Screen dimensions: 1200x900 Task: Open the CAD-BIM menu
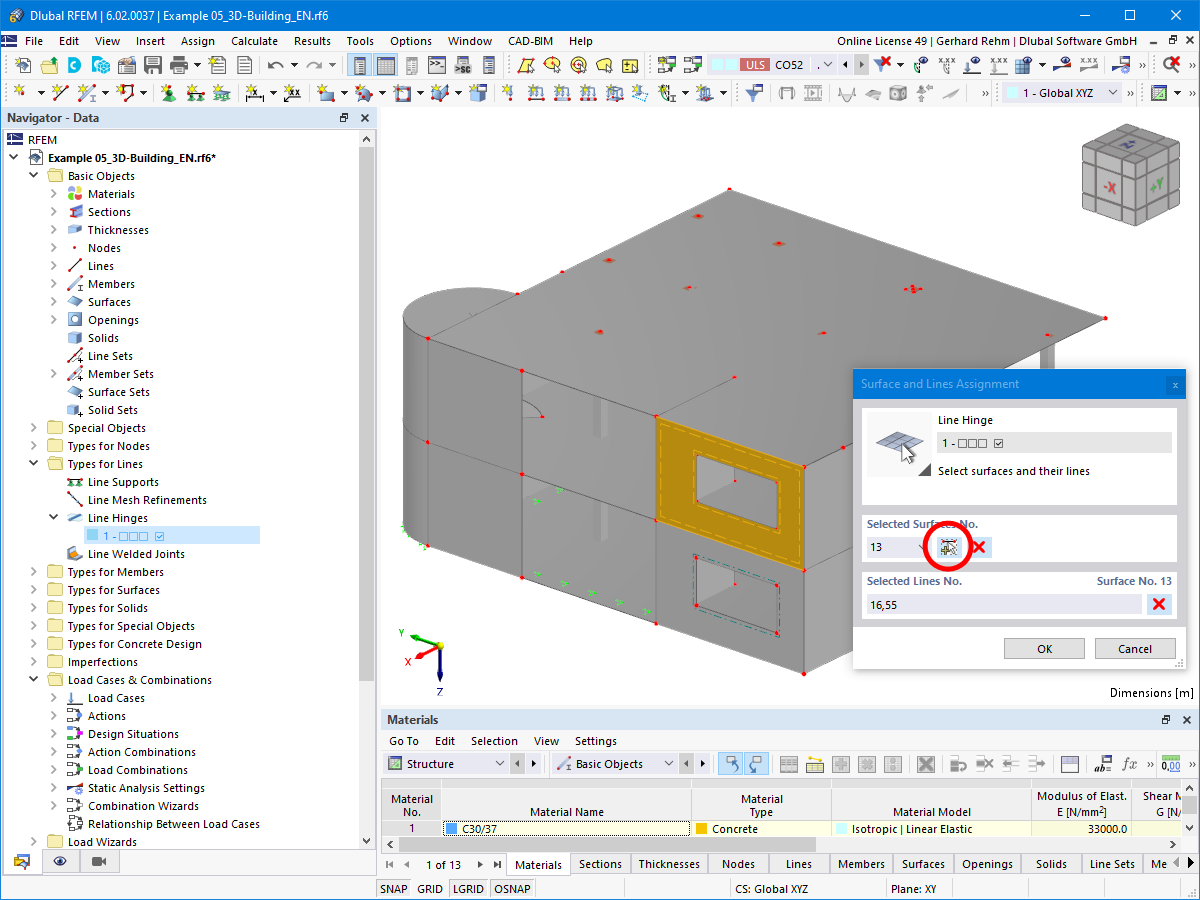click(x=530, y=41)
